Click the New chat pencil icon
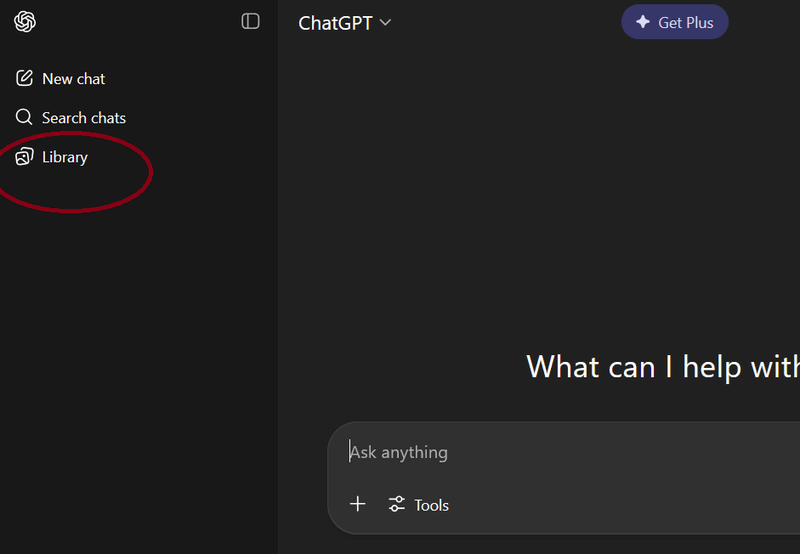Viewport: 800px width, 554px height. pos(24,78)
